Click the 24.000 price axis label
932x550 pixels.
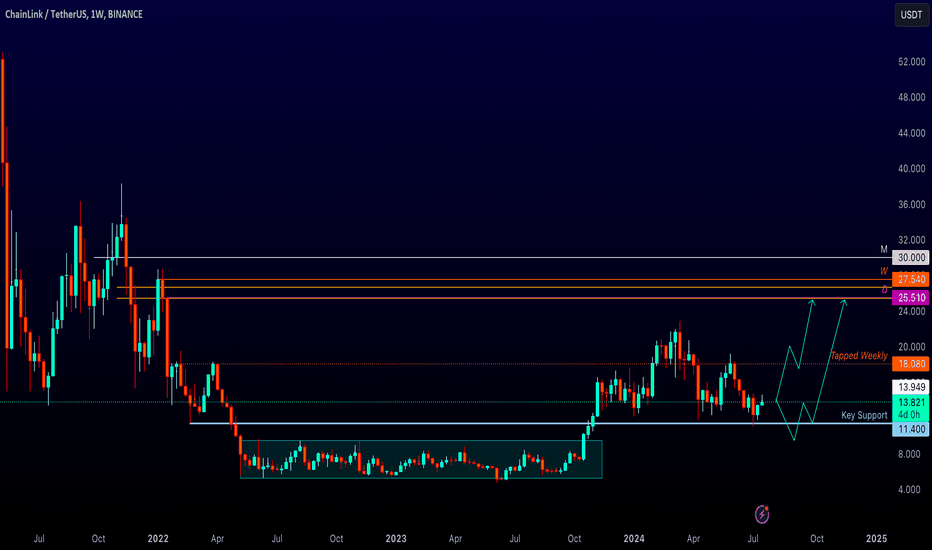coord(912,312)
